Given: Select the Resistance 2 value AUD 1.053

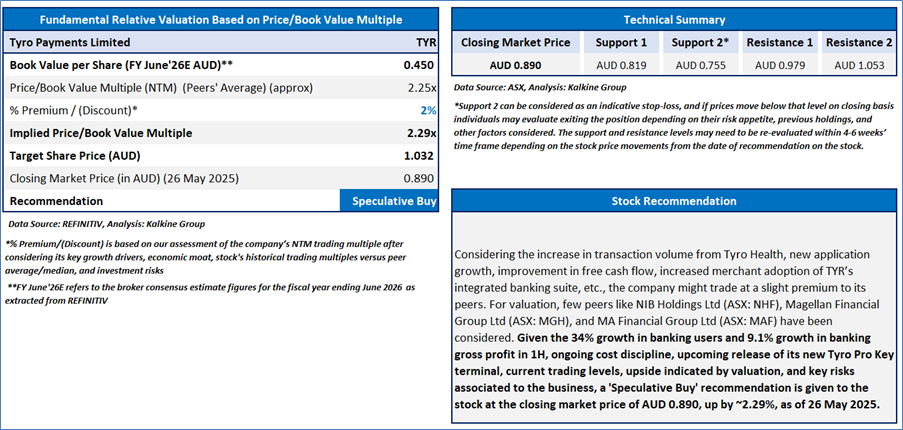Looking at the screenshot, I should (x=860, y=65).
